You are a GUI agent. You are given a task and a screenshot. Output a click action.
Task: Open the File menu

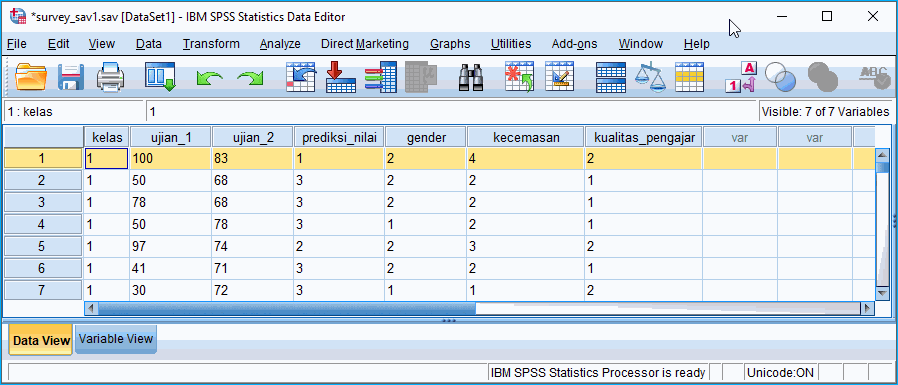(17, 44)
